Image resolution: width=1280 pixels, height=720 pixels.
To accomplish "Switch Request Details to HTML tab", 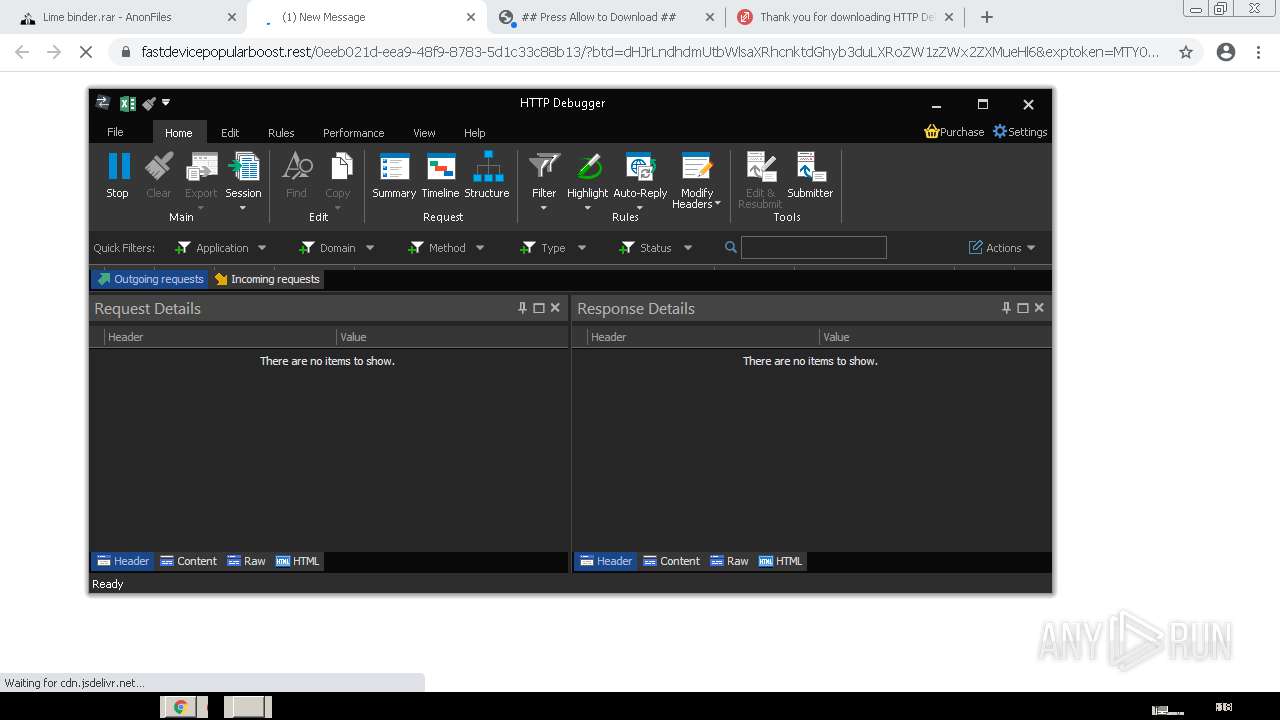I will pyautogui.click(x=297, y=561).
